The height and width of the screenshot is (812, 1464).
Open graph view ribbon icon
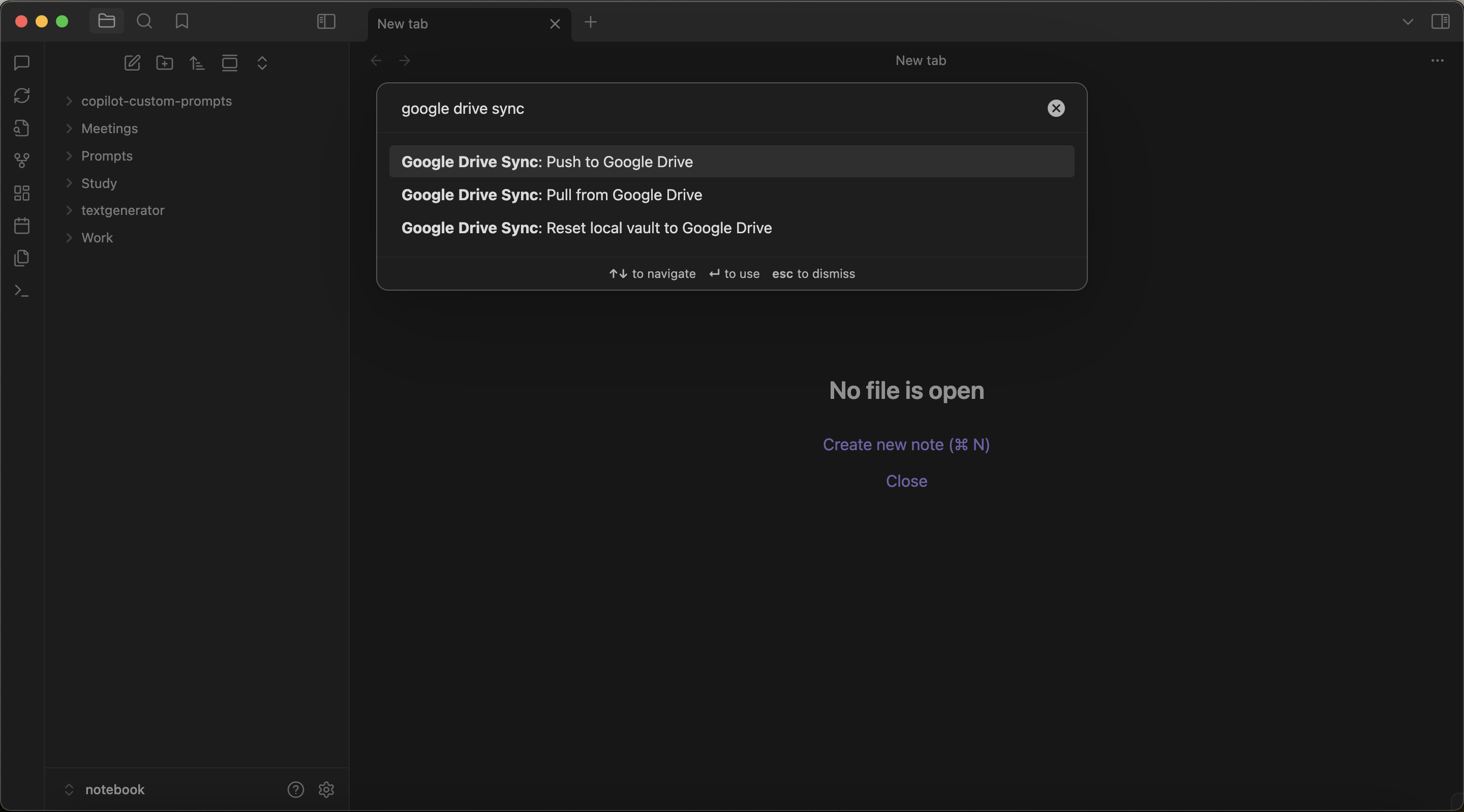point(21,161)
